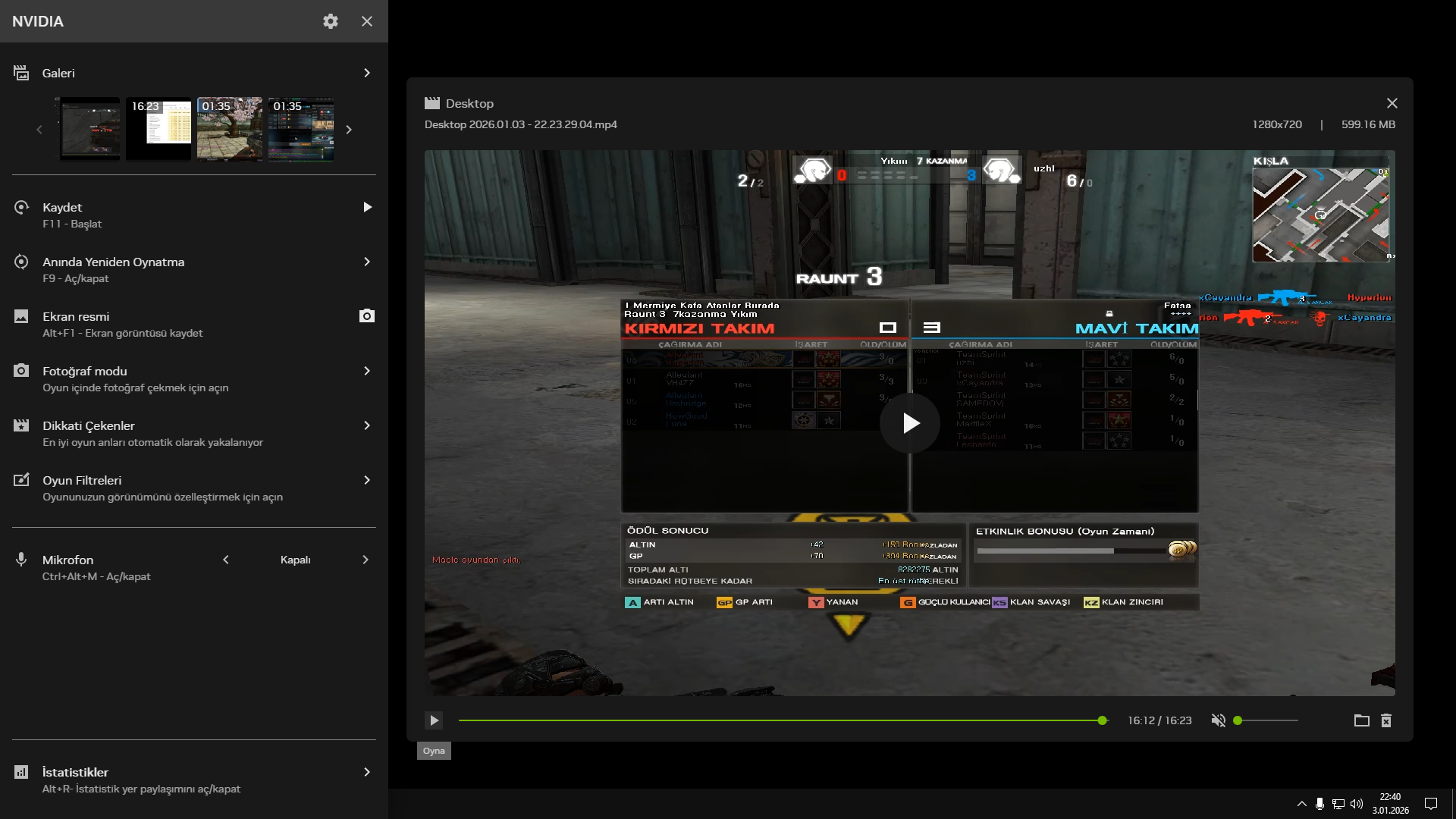Image resolution: width=1456 pixels, height=819 pixels.
Task: Click the Ekran resmi picture icon
Action: click(x=21, y=316)
